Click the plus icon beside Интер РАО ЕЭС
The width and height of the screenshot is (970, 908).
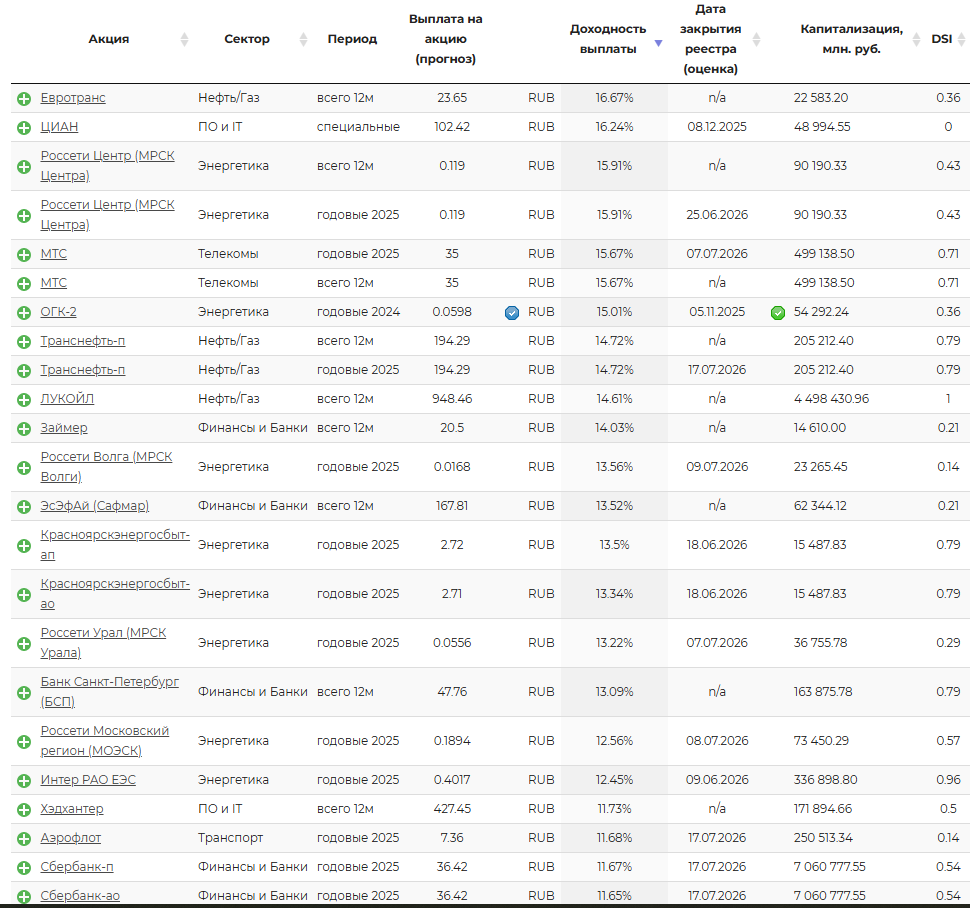(x=24, y=781)
